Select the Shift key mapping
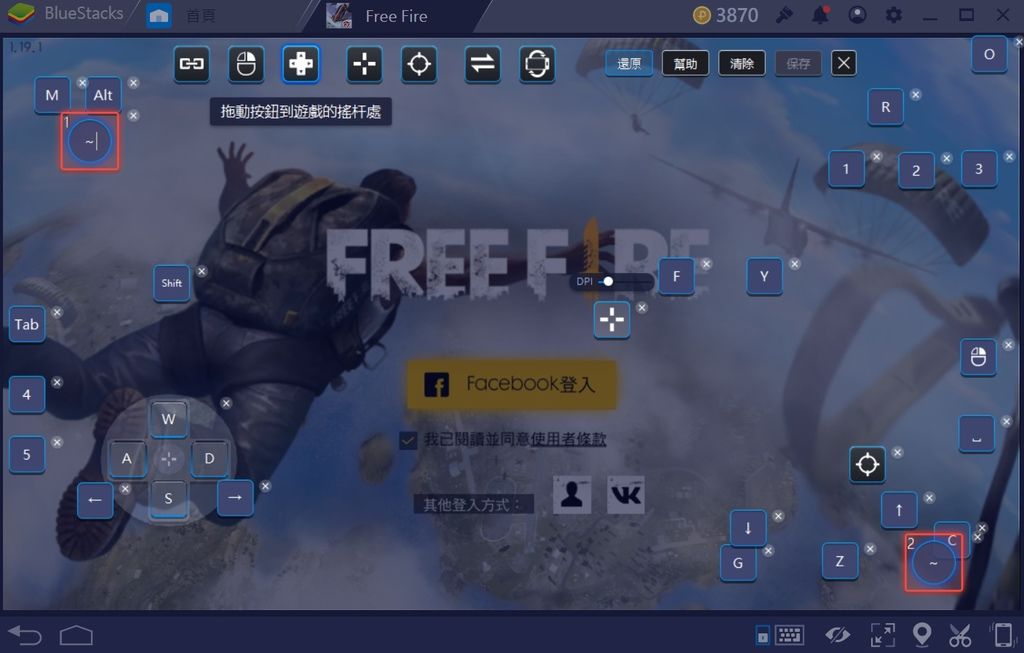Screen dimensions: 1024x653 (x=172, y=283)
